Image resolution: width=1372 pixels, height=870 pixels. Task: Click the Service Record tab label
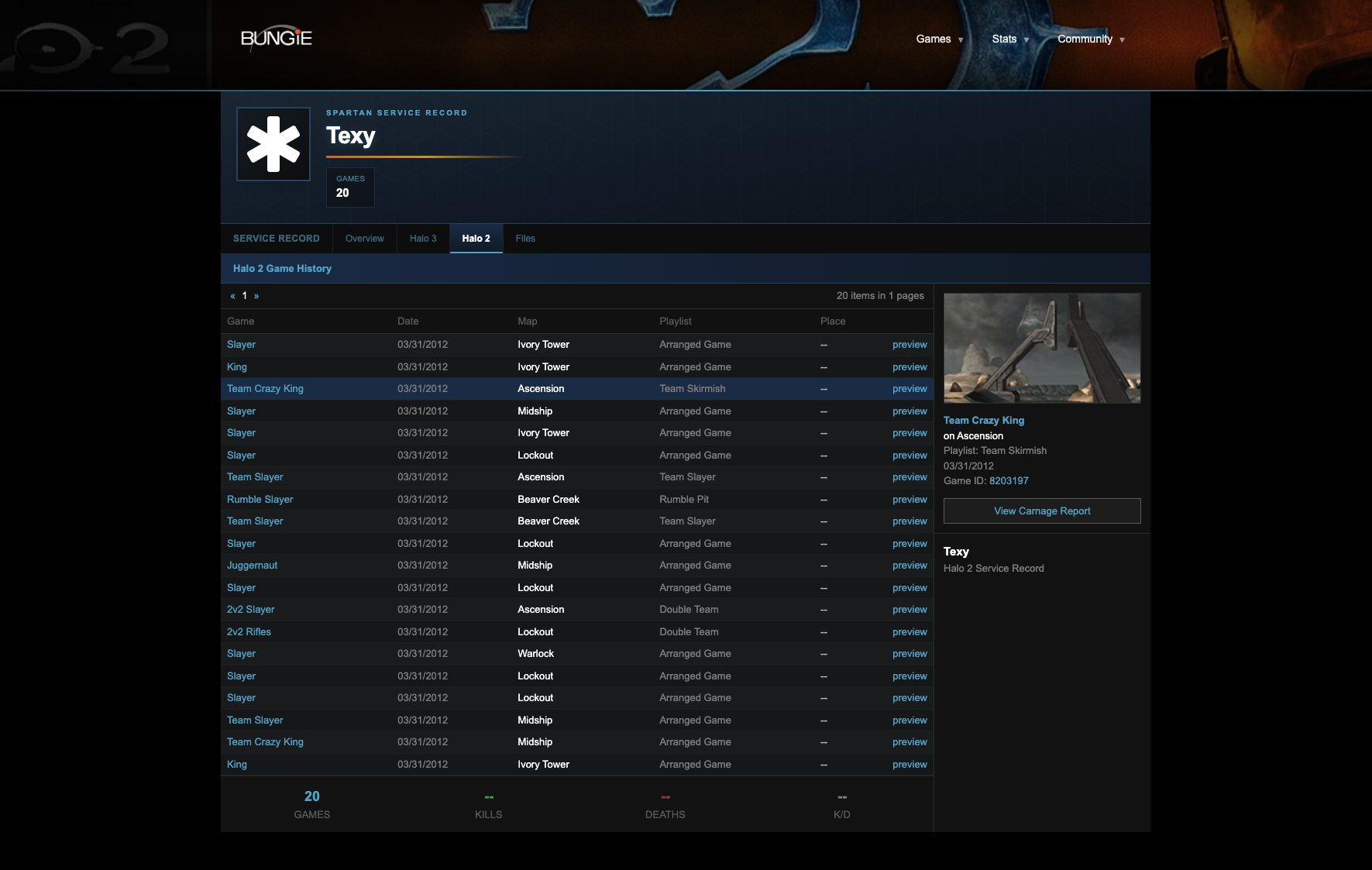click(277, 239)
